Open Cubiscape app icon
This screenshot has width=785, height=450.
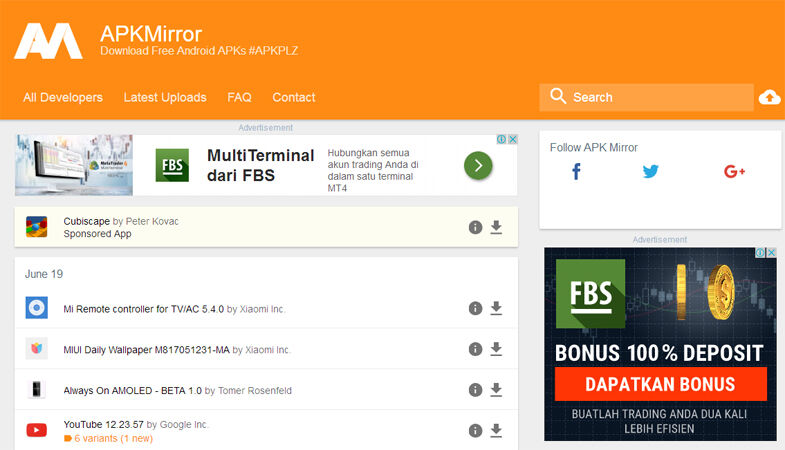coord(37,227)
